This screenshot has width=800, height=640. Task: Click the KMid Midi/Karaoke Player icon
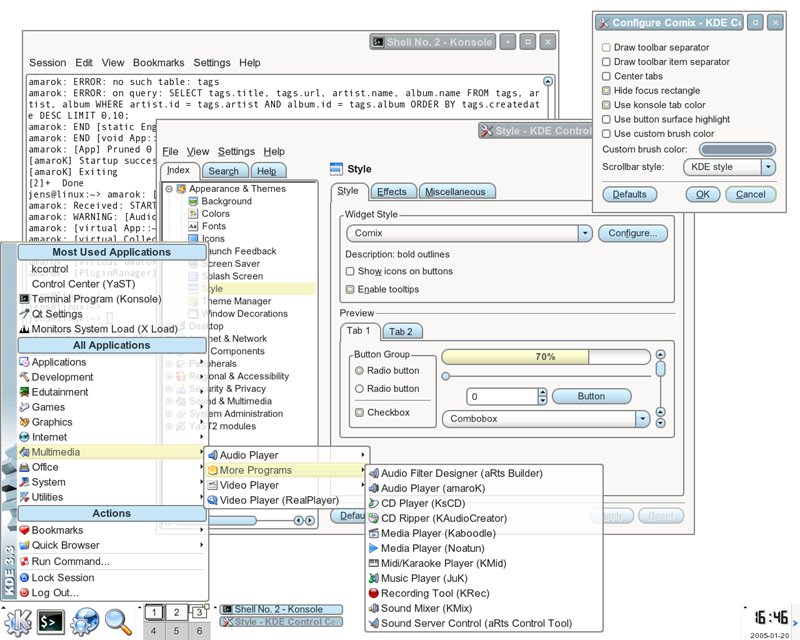click(x=373, y=563)
